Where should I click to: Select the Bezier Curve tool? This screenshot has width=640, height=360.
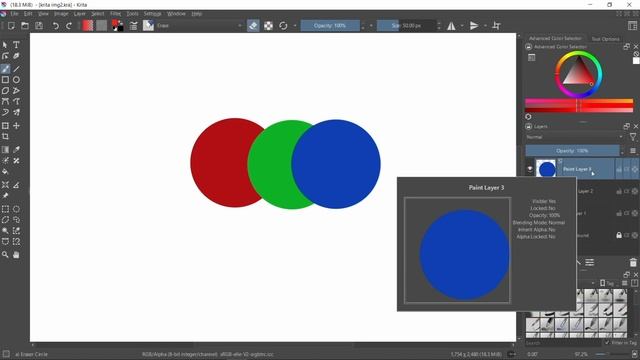5,101
